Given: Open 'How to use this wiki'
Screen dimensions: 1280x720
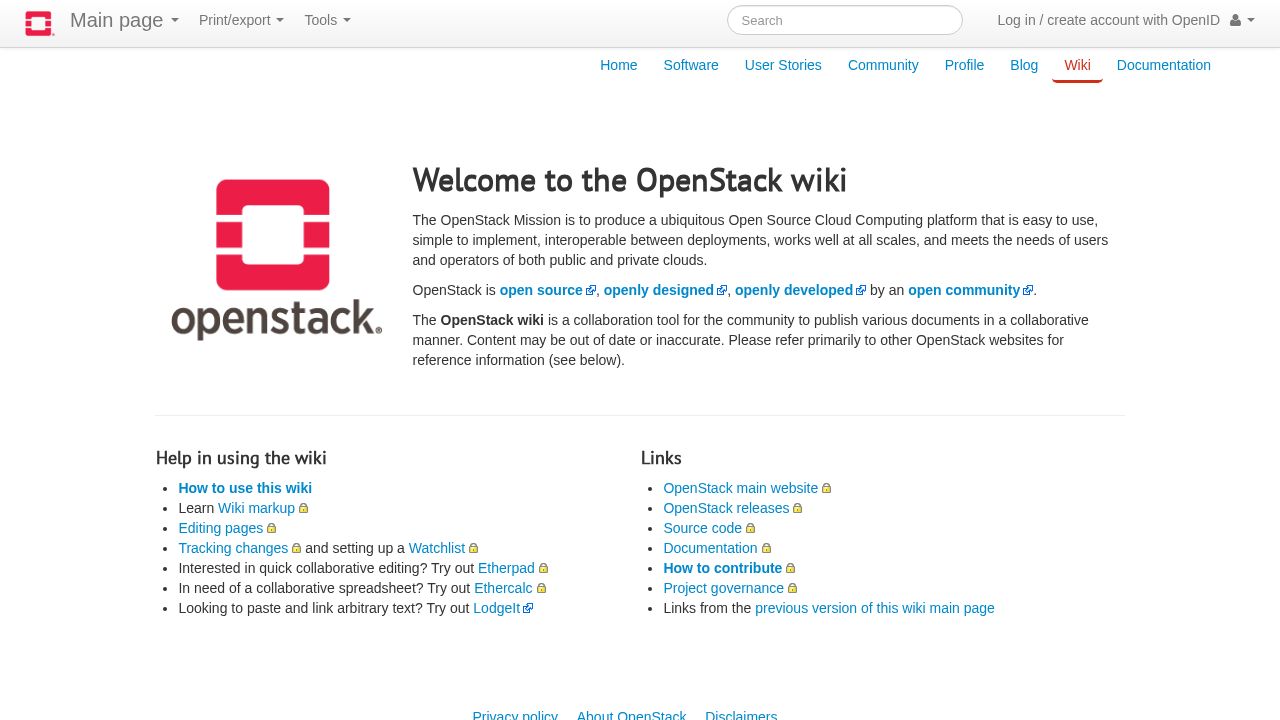Looking at the screenshot, I should click(245, 488).
